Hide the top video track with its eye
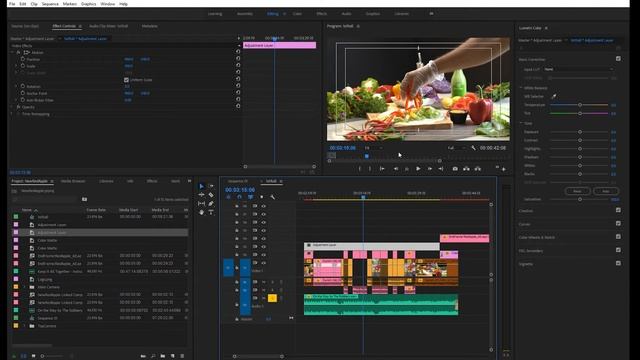The height and width of the screenshot is (360, 640). [x=264, y=206]
